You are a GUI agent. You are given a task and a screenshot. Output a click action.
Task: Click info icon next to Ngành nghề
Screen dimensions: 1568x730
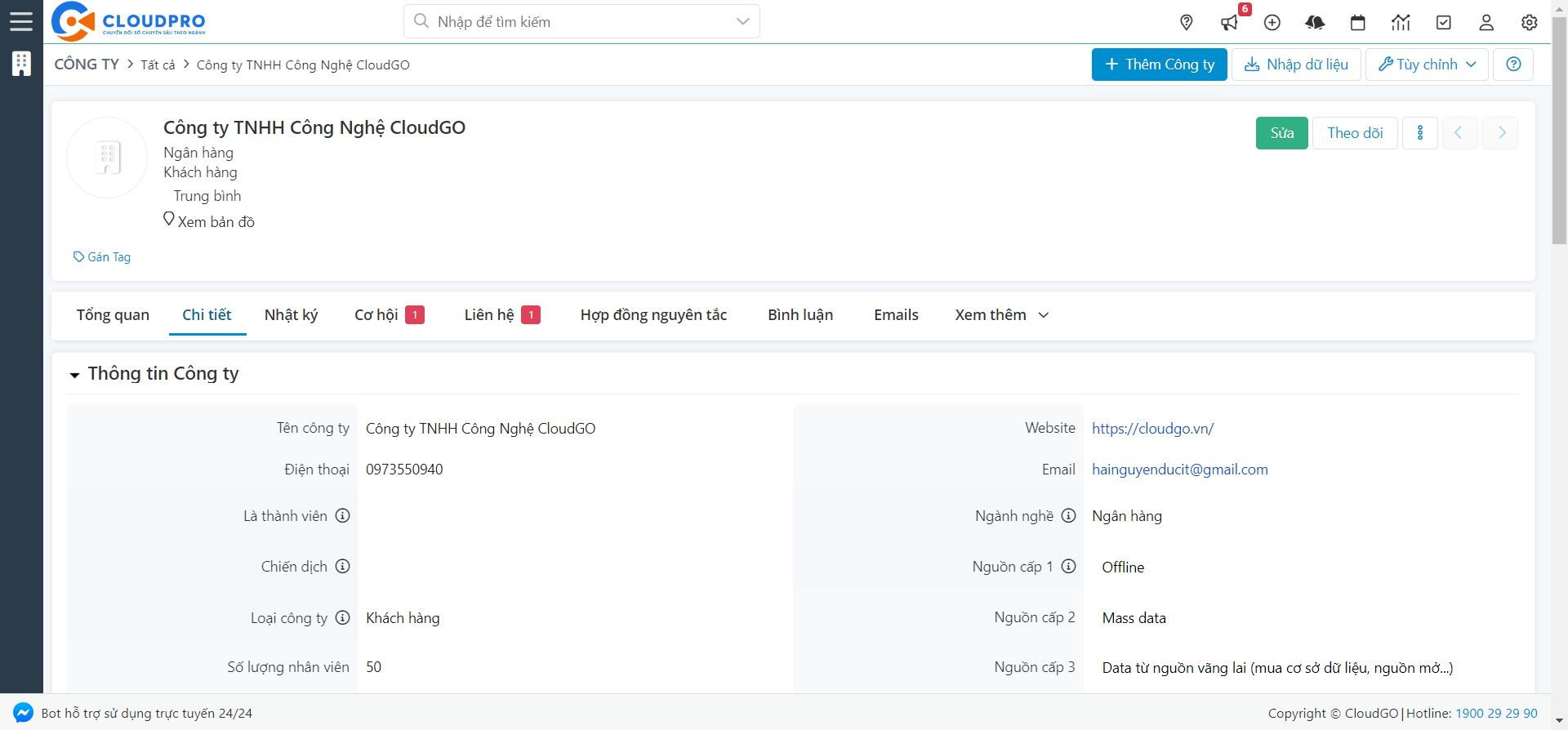pos(1068,516)
